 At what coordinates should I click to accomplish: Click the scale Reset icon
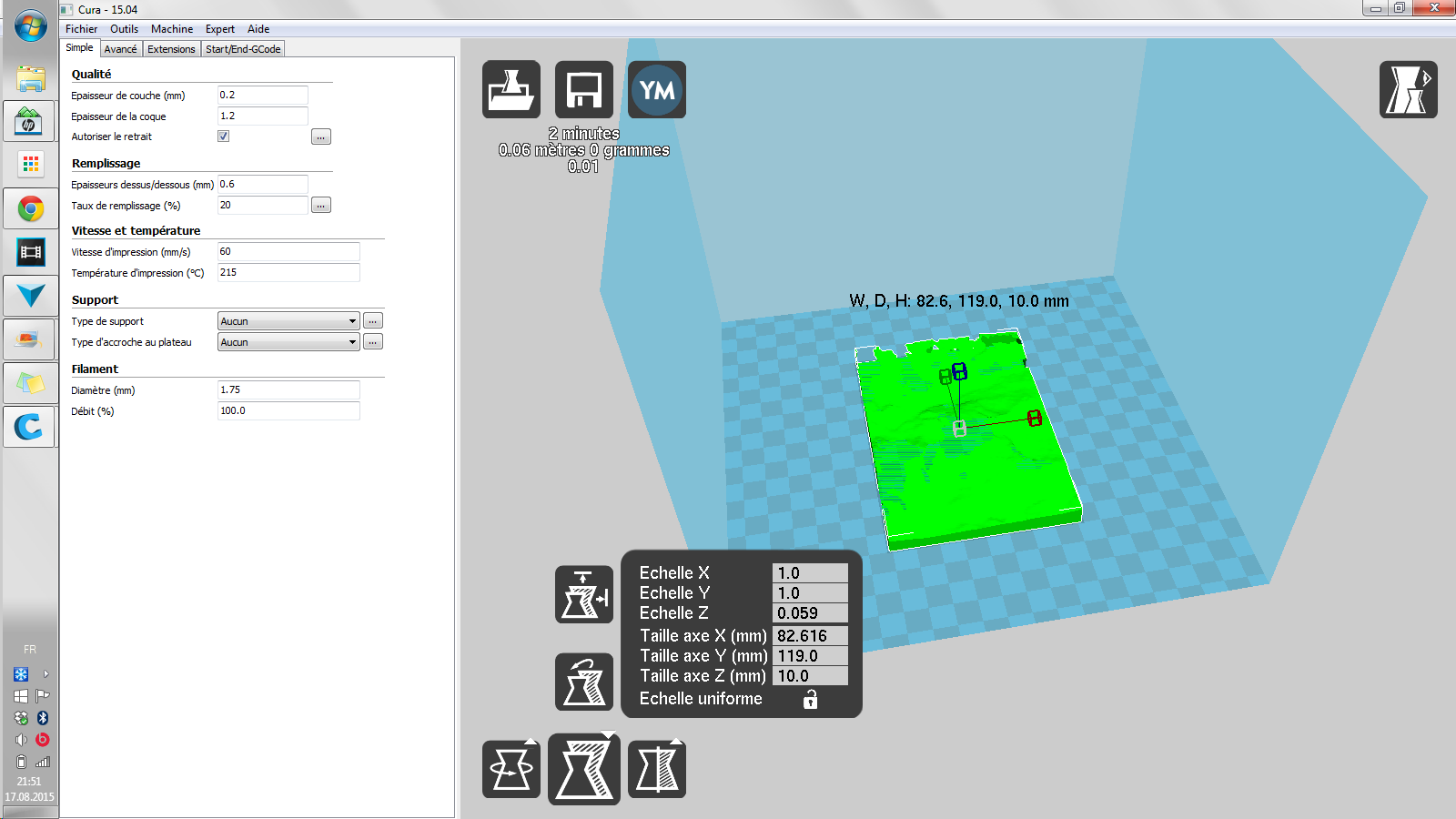(584, 682)
